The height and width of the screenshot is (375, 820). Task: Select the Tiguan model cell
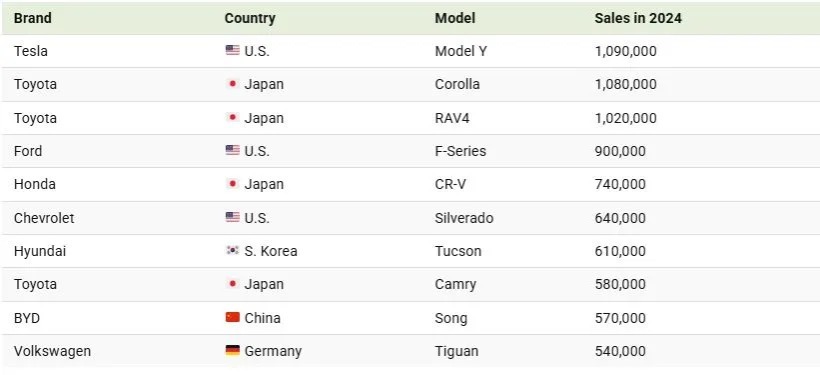(x=457, y=351)
